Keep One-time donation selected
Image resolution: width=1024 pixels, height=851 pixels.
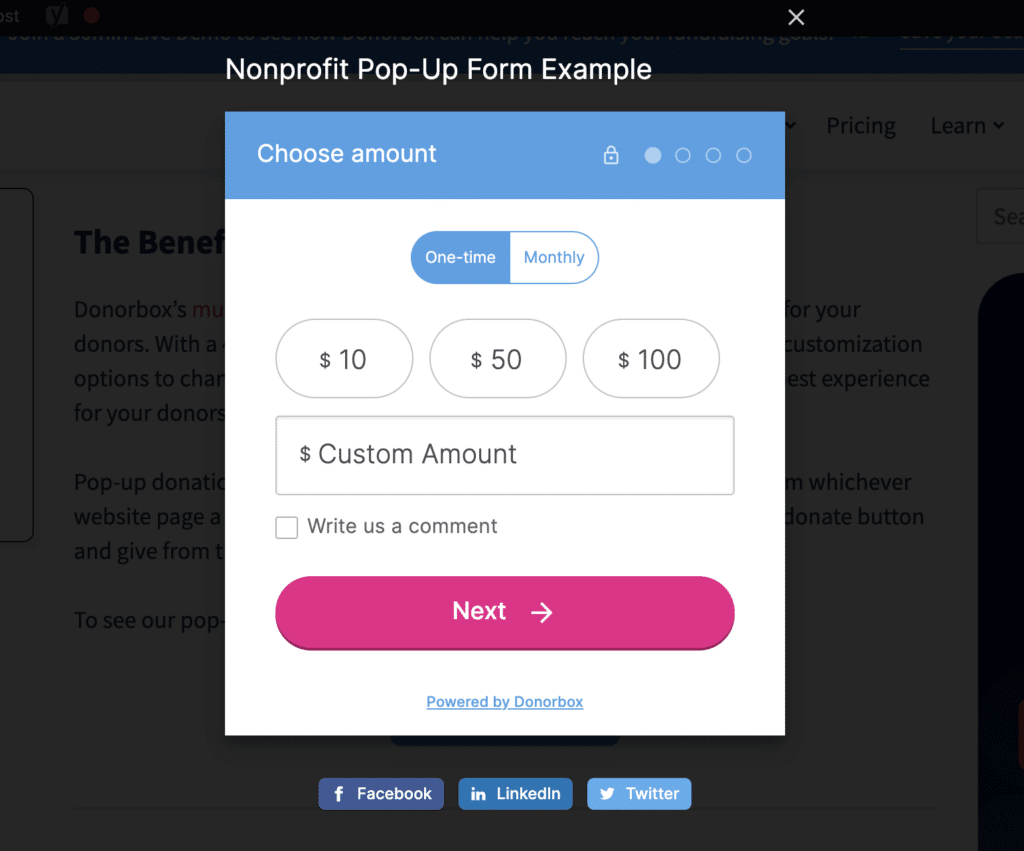pyautogui.click(x=460, y=257)
